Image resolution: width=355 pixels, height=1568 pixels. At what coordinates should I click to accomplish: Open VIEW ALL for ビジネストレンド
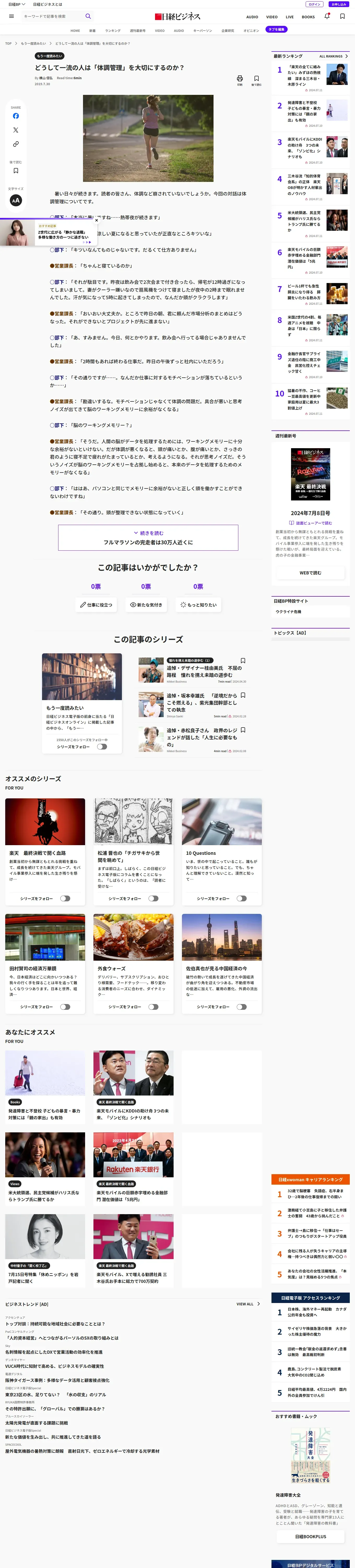(248, 1304)
